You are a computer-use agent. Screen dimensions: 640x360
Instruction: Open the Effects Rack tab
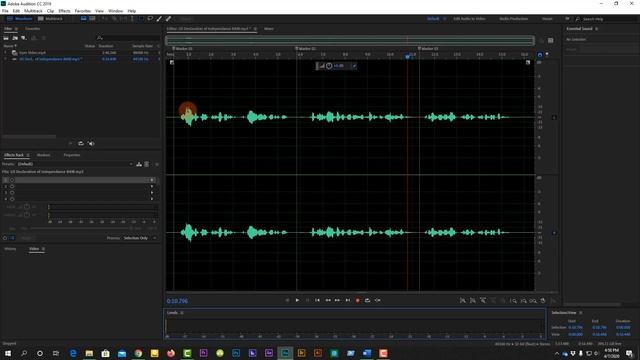[x=14, y=155]
